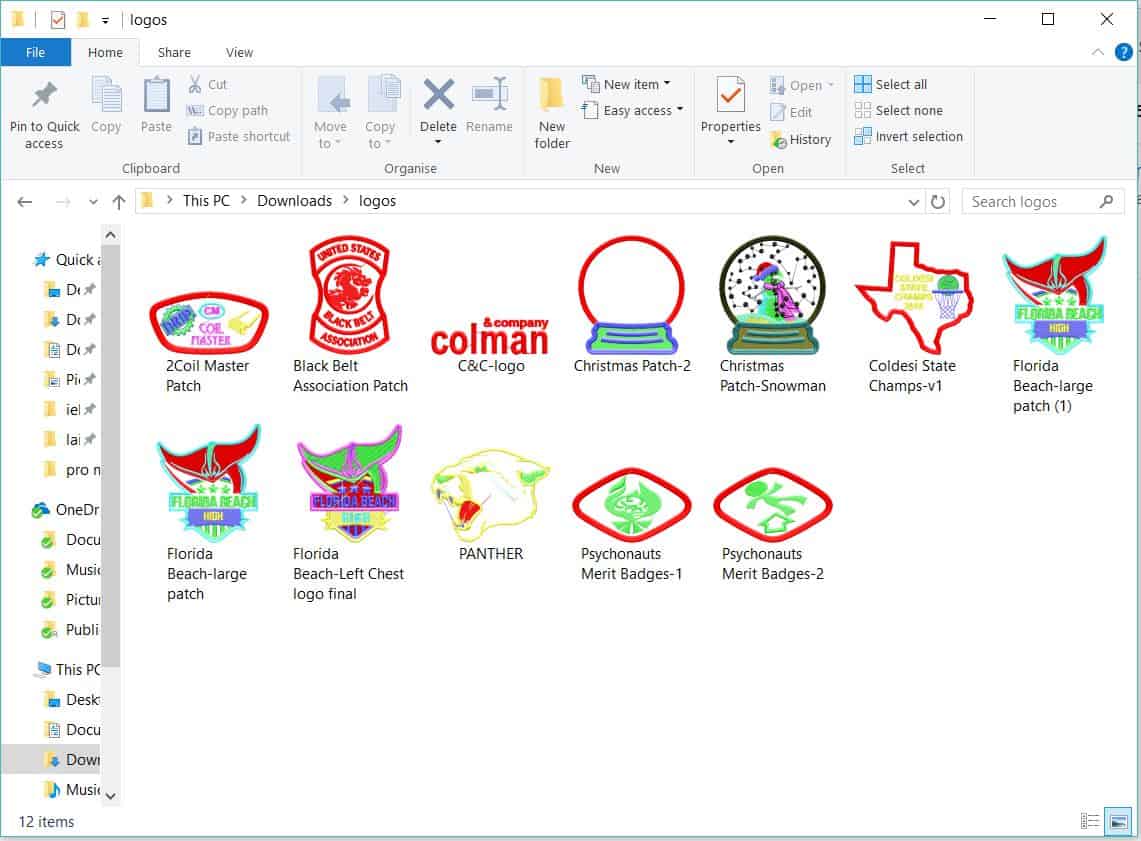Pin current folder to Quick access

tap(43, 110)
